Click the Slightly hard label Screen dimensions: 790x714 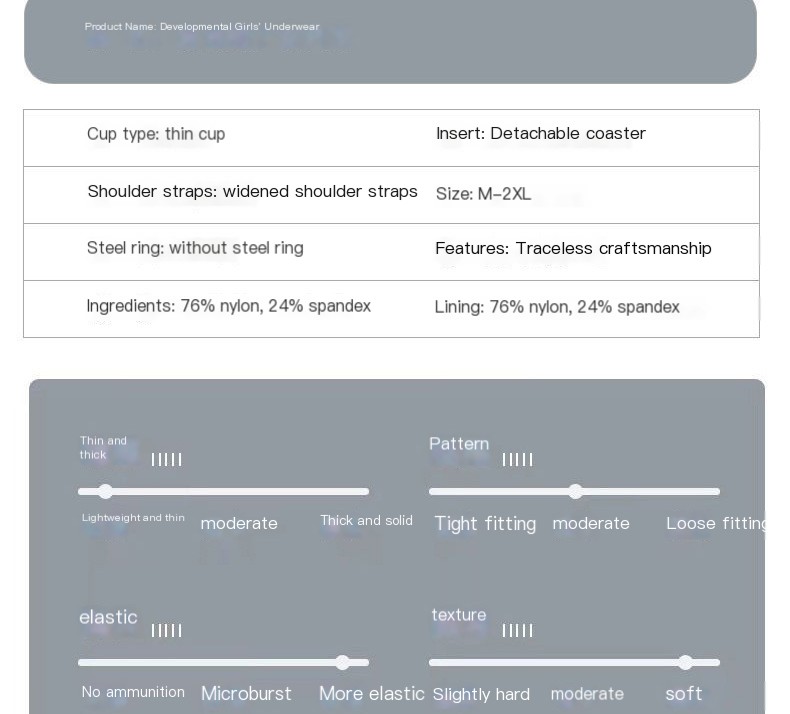click(481, 694)
